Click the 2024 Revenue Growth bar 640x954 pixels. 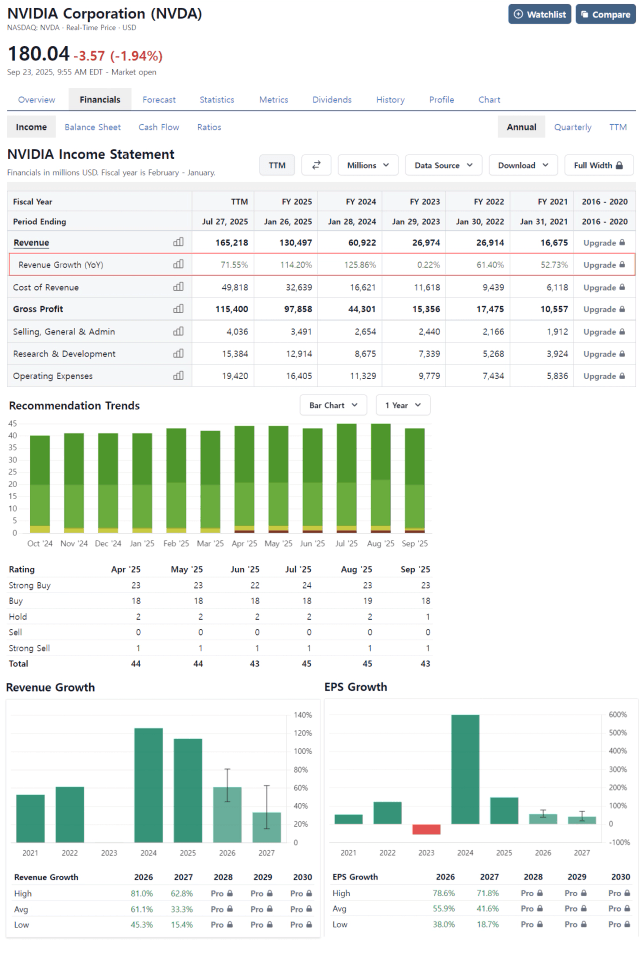[148, 785]
